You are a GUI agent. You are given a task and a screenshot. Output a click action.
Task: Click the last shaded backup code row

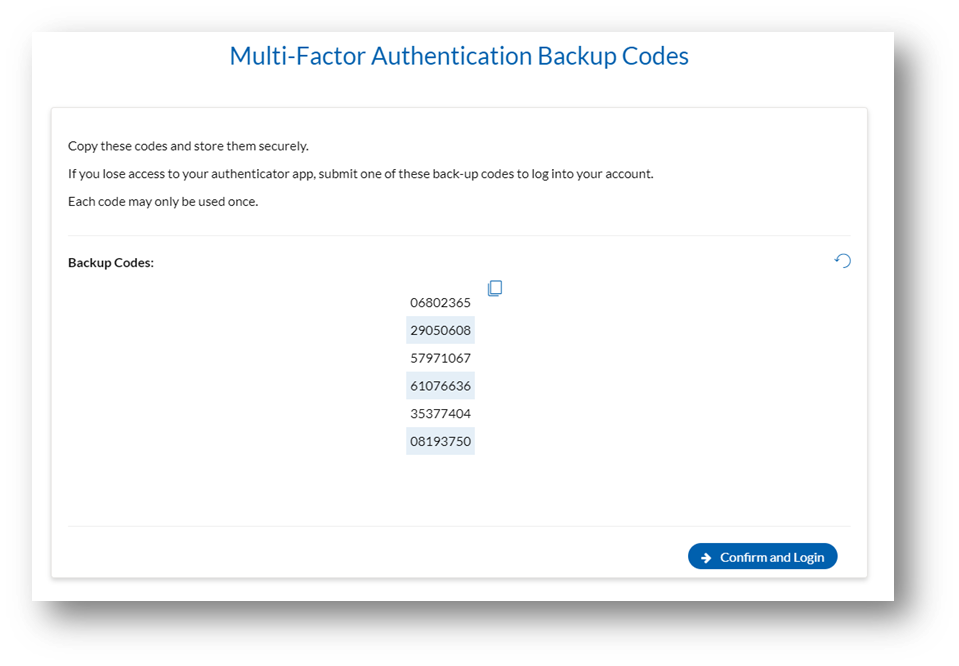coord(441,441)
